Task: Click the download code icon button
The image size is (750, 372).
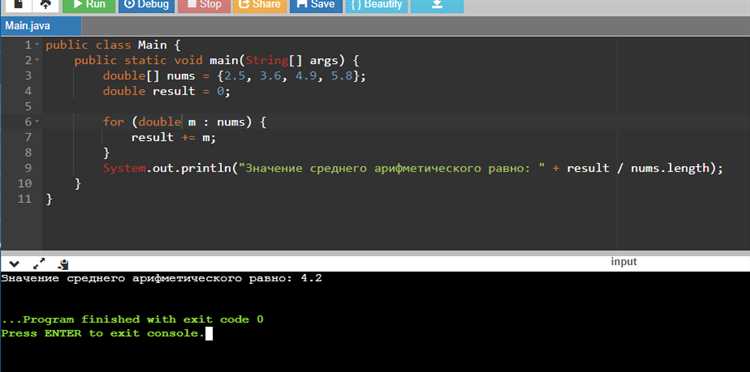Action: tap(437, 5)
